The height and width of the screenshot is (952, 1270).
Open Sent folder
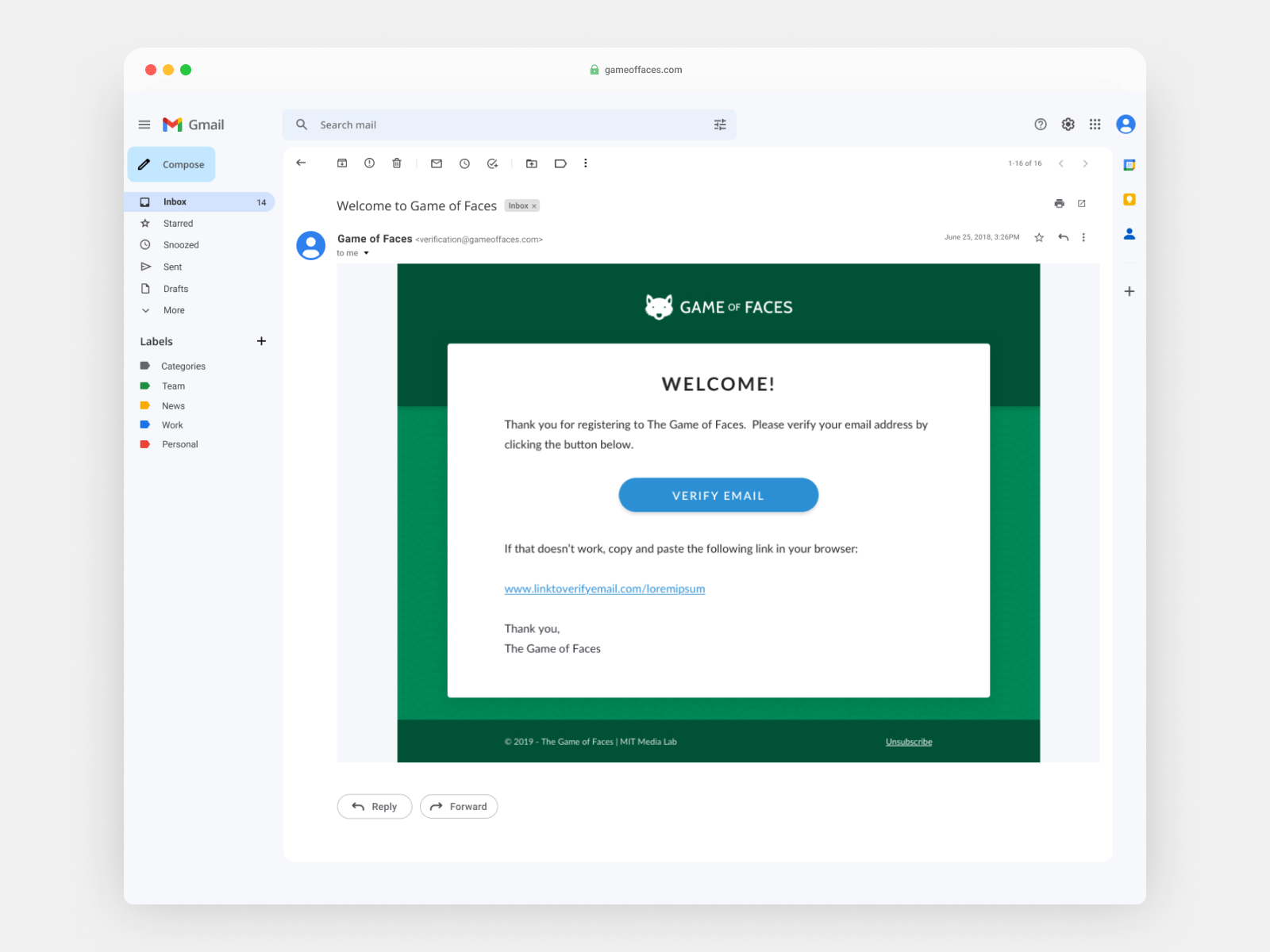172,267
